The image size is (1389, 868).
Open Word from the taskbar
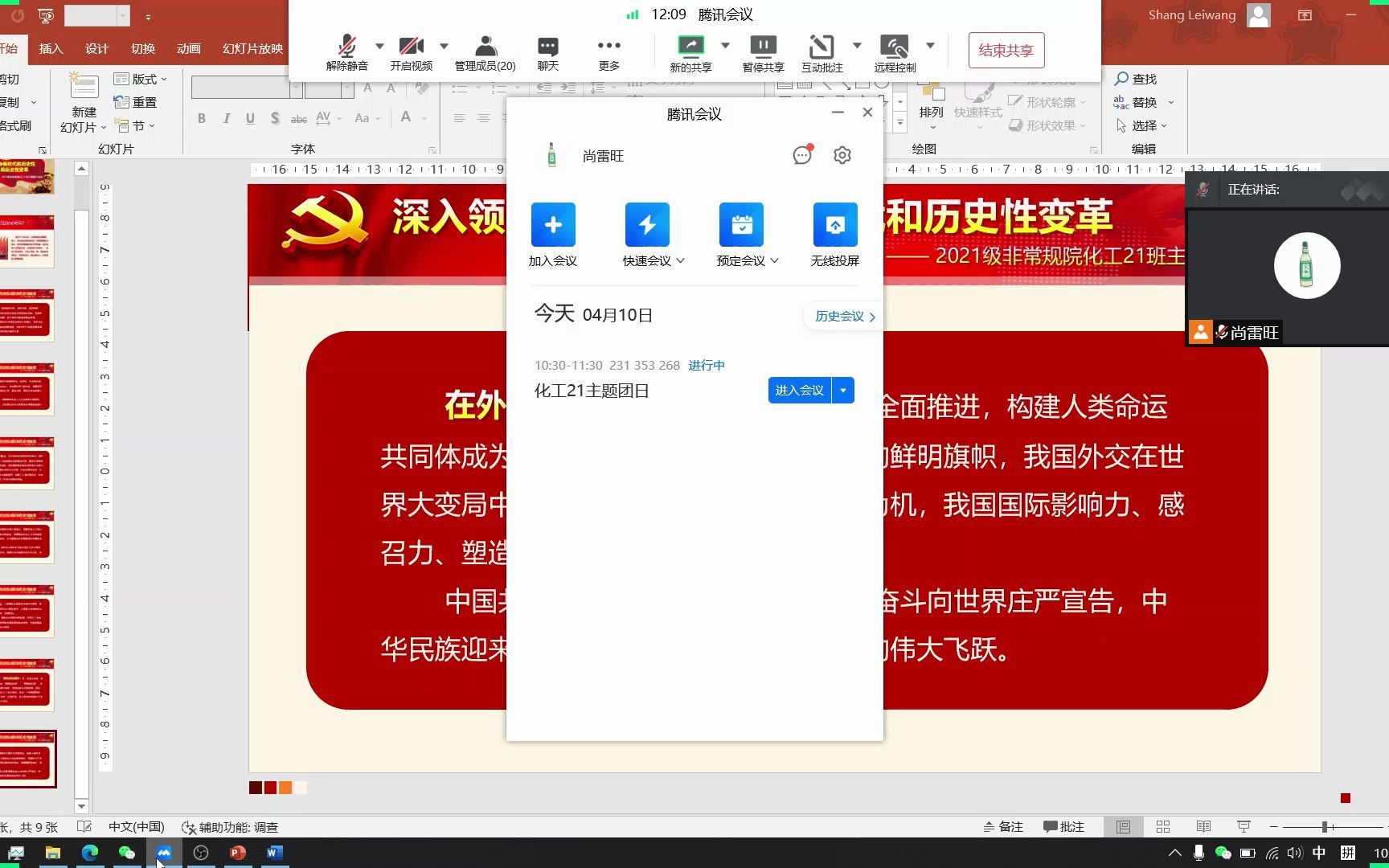(274, 853)
